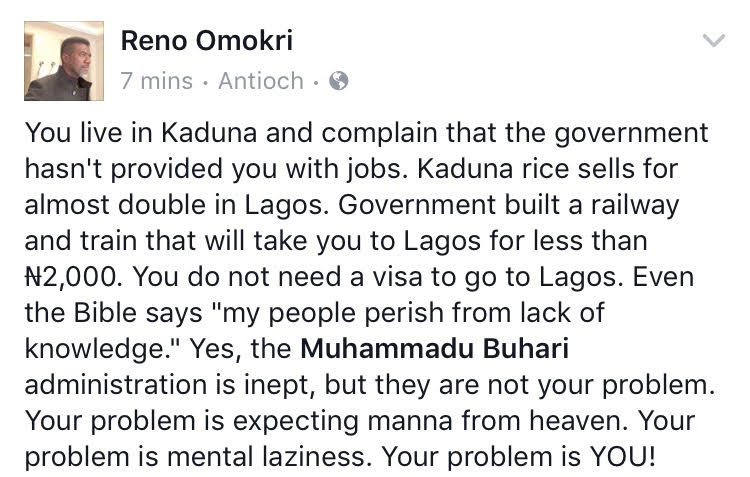
Task: Click the globe public privacy icon
Action: pyautogui.click(x=339, y=82)
